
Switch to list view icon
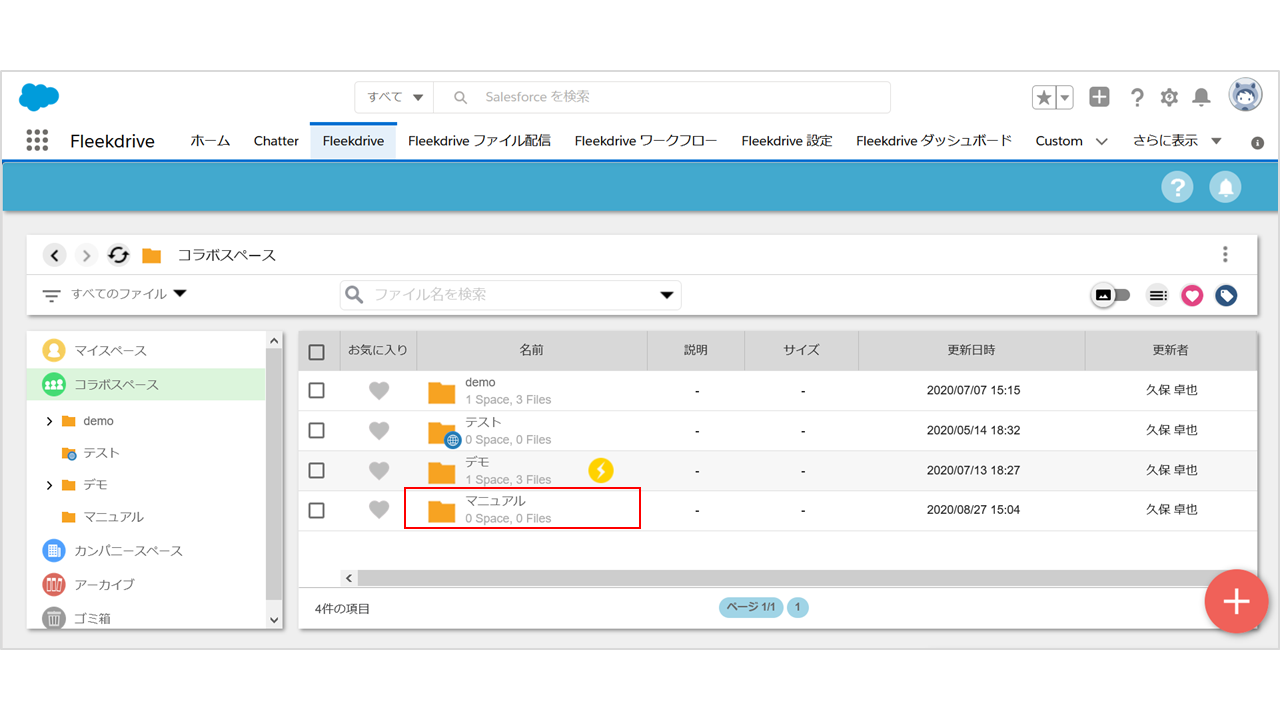1158,295
